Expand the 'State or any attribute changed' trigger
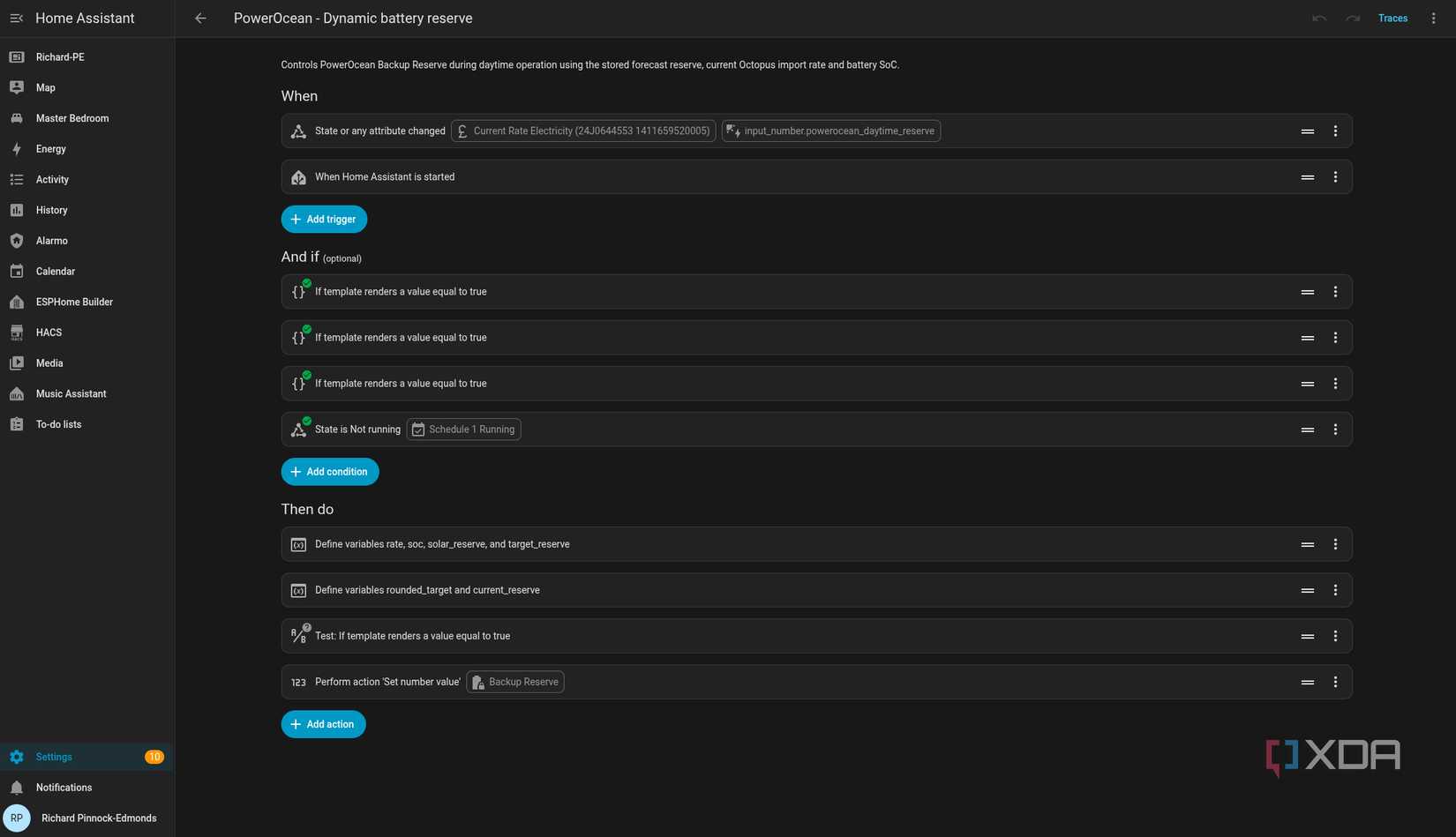Viewport: 1456px width, 837px height. [816, 131]
